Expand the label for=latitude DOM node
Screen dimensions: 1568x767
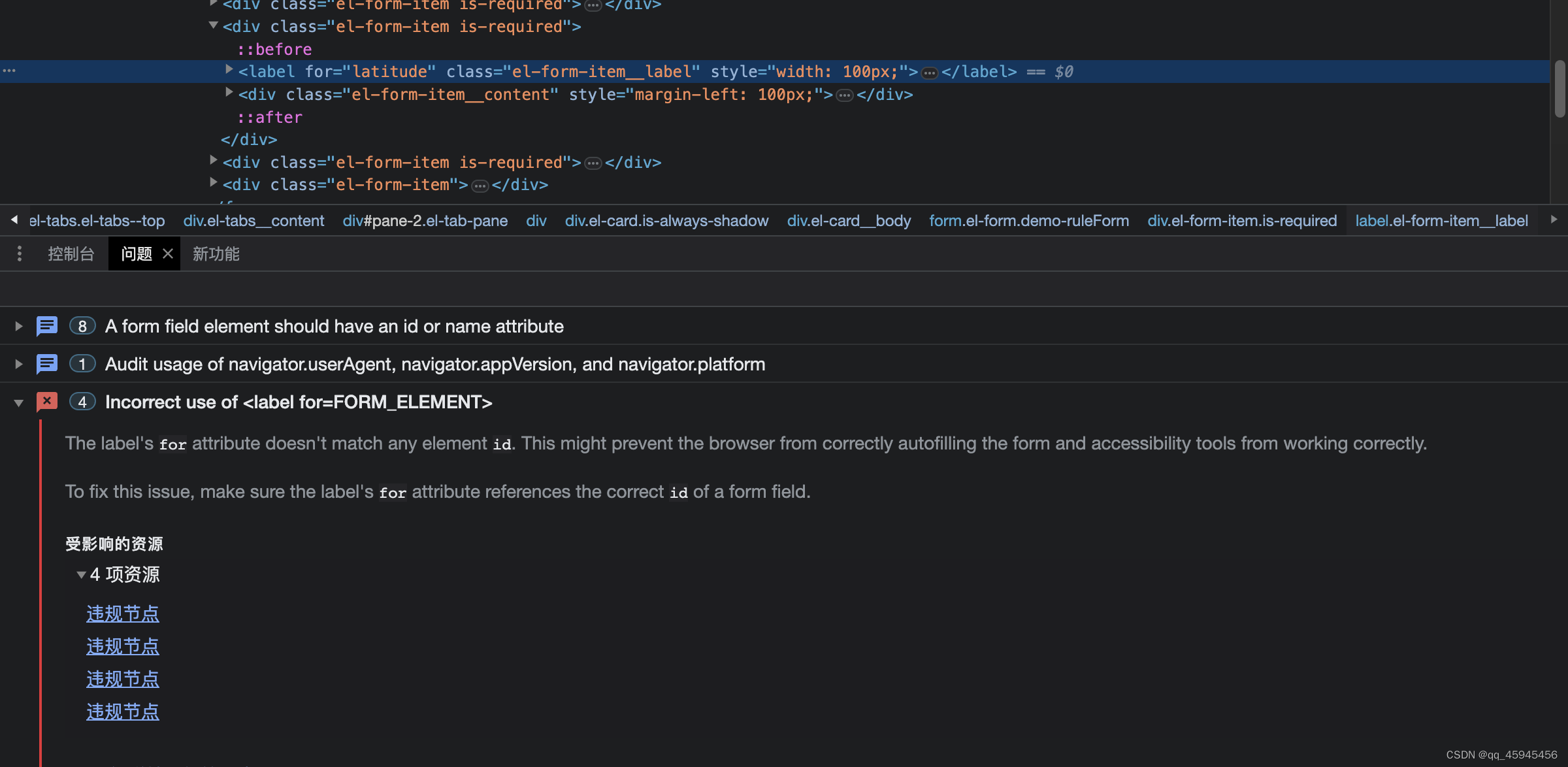coord(229,69)
